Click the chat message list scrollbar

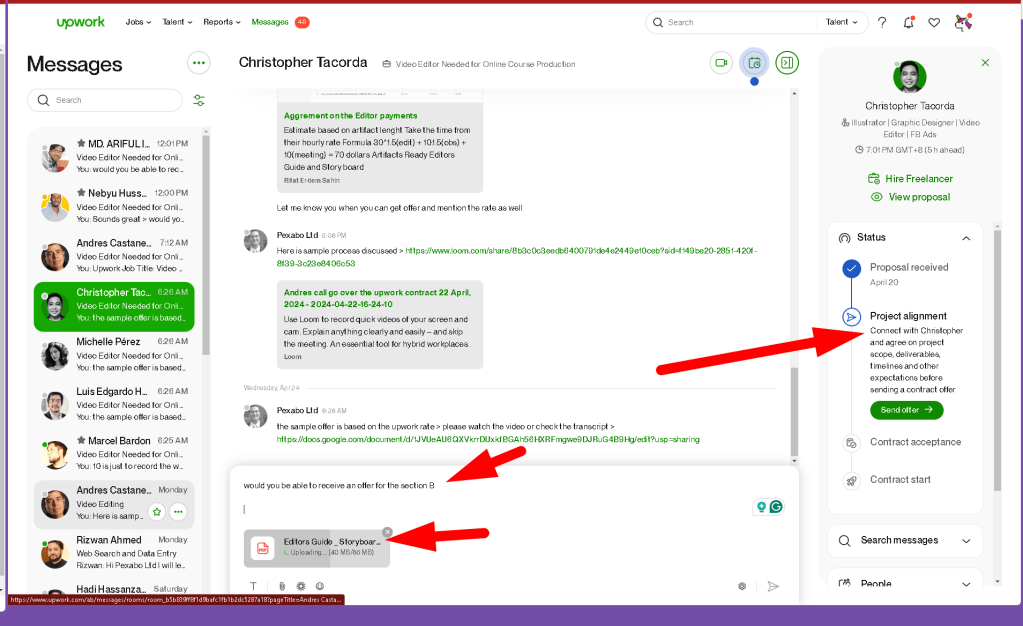[794, 412]
